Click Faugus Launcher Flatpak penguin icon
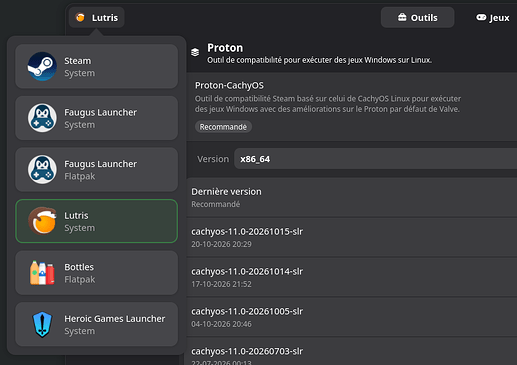 point(42,170)
